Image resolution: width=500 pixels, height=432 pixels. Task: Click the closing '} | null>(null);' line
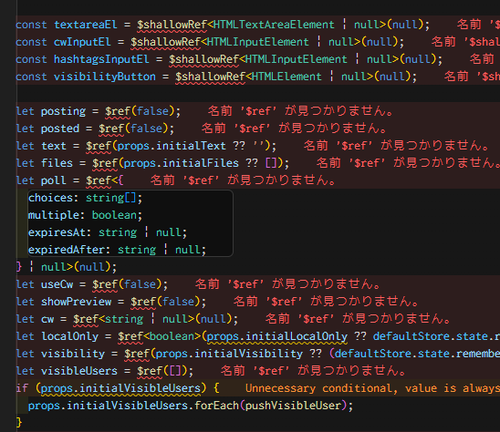coord(66,267)
